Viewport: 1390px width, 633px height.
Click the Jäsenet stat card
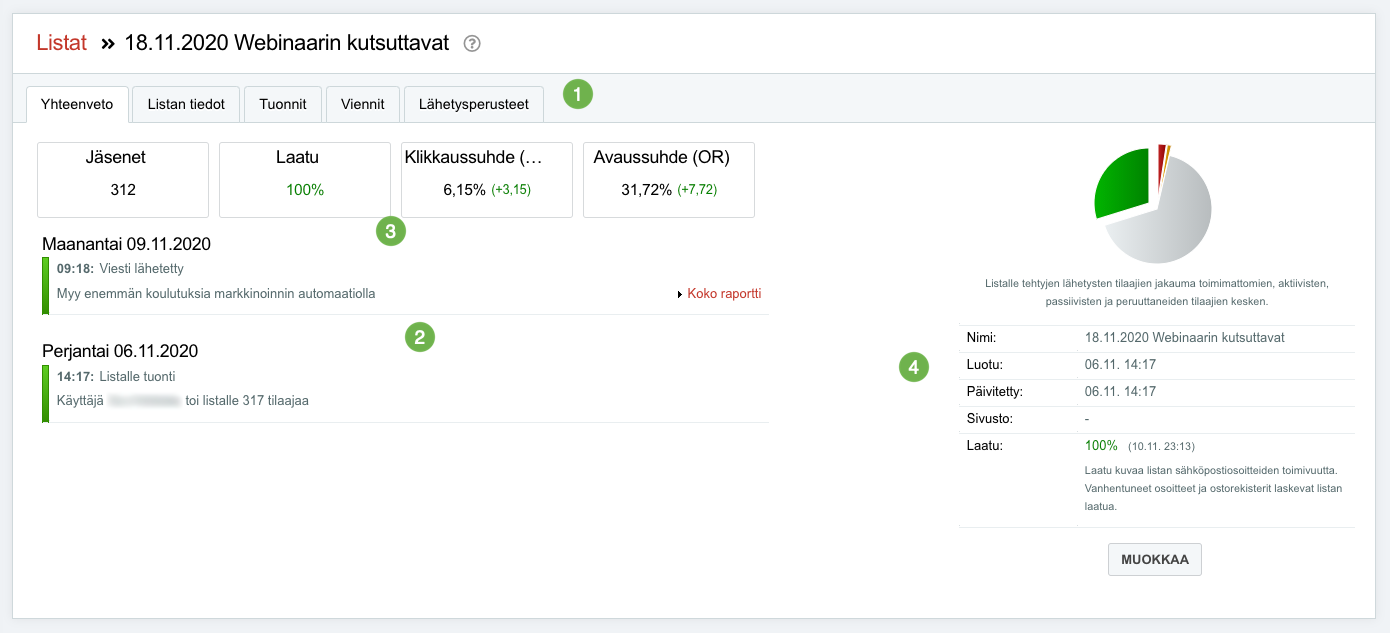pos(123,180)
